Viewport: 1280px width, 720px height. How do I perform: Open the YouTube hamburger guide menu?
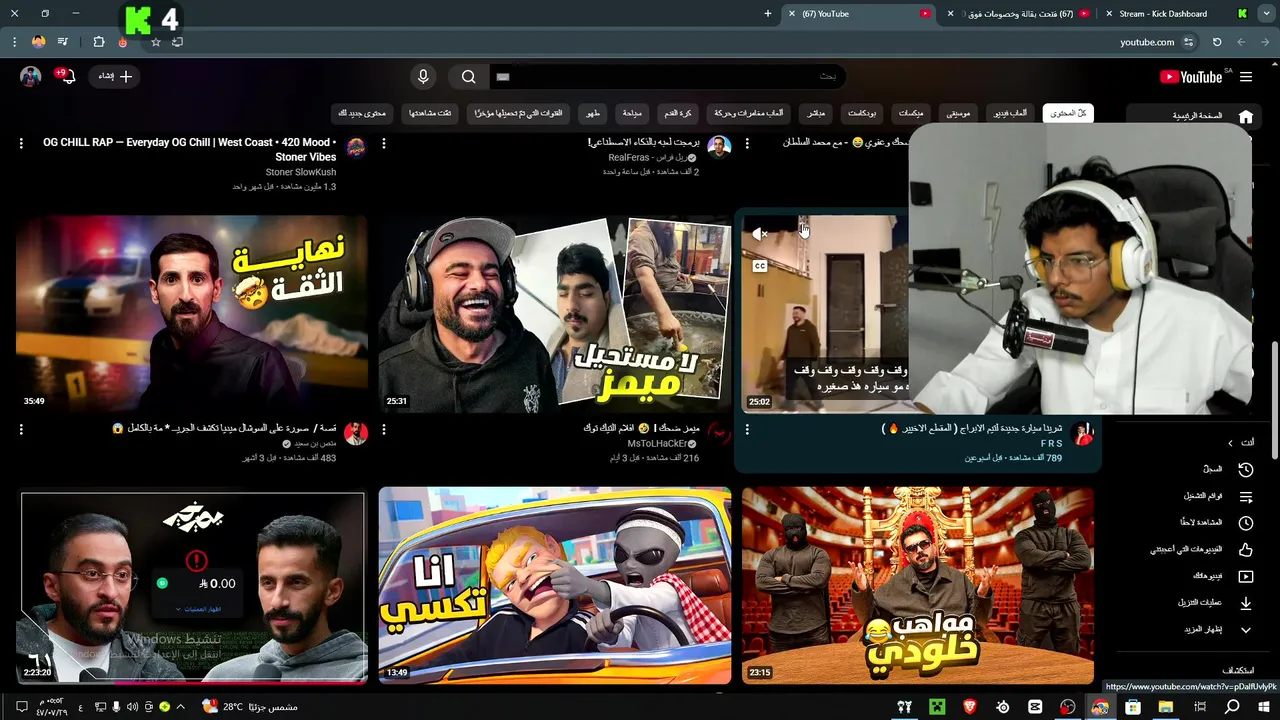1246,77
